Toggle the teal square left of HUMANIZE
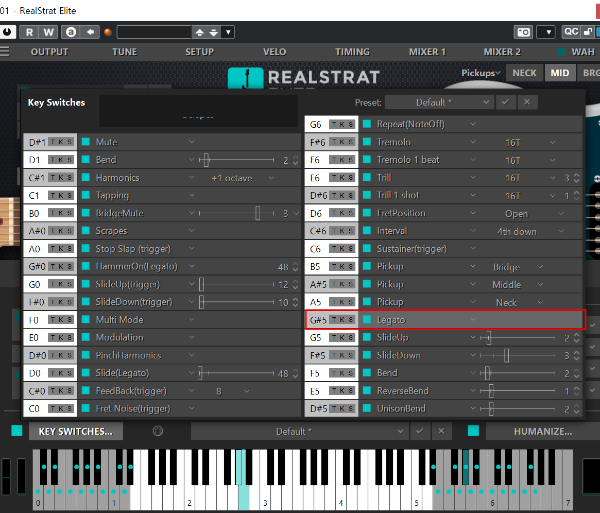This screenshot has height=513, width=600. click(473, 431)
